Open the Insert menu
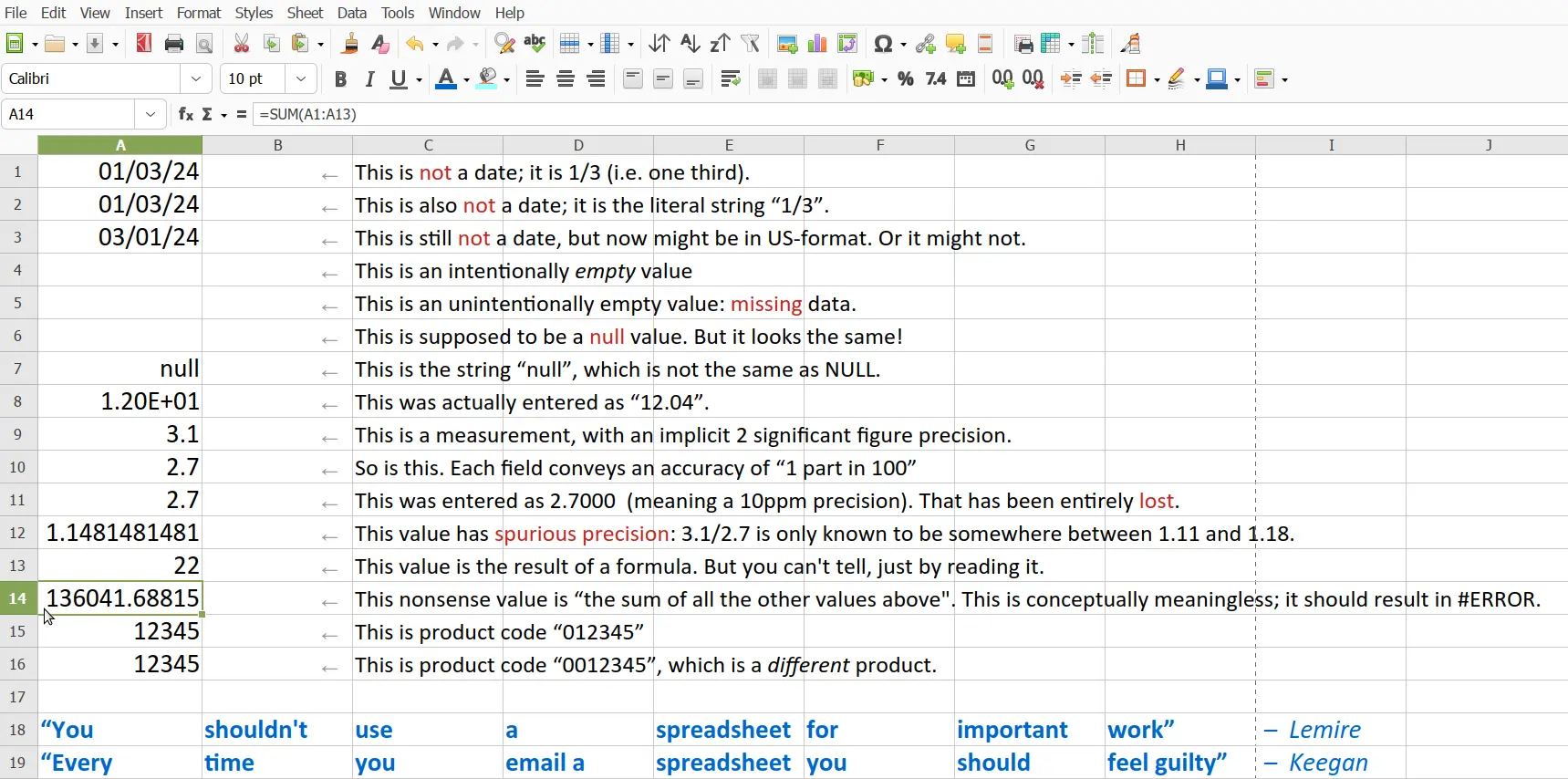 point(143,13)
